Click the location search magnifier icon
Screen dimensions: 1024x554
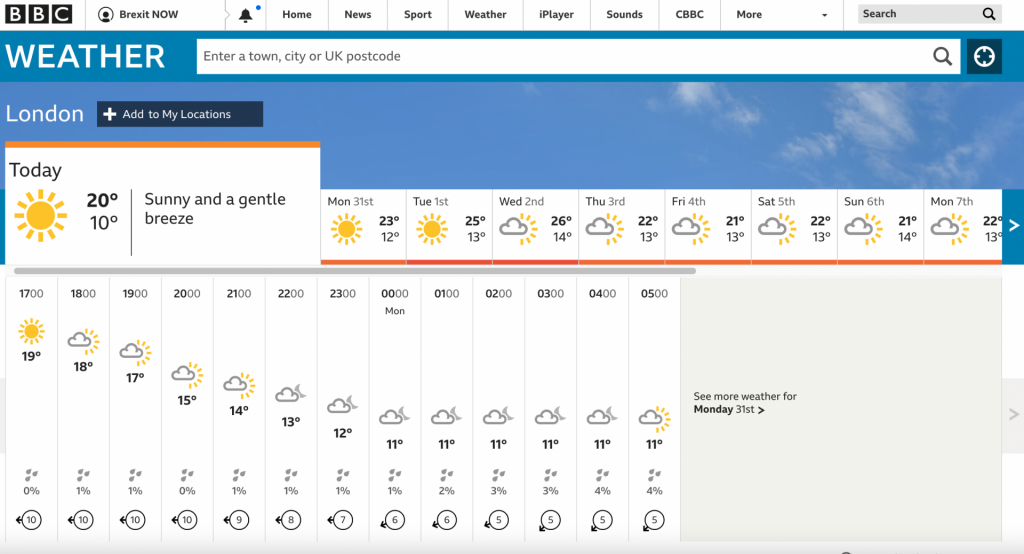click(942, 56)
